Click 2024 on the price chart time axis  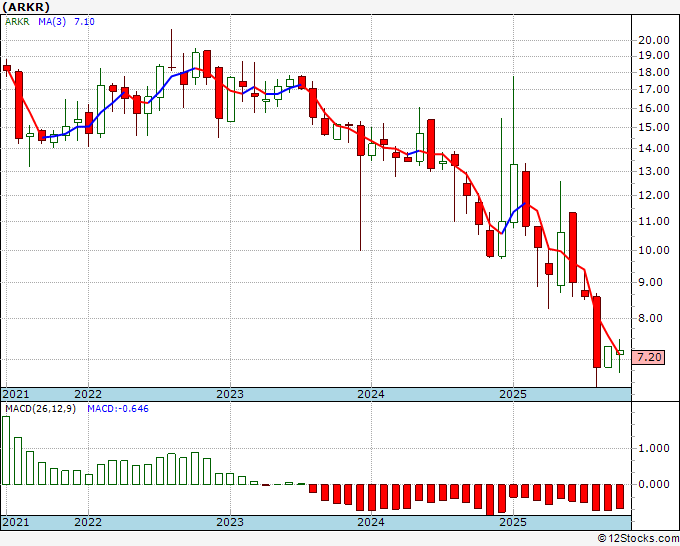[x=371, y=394]
